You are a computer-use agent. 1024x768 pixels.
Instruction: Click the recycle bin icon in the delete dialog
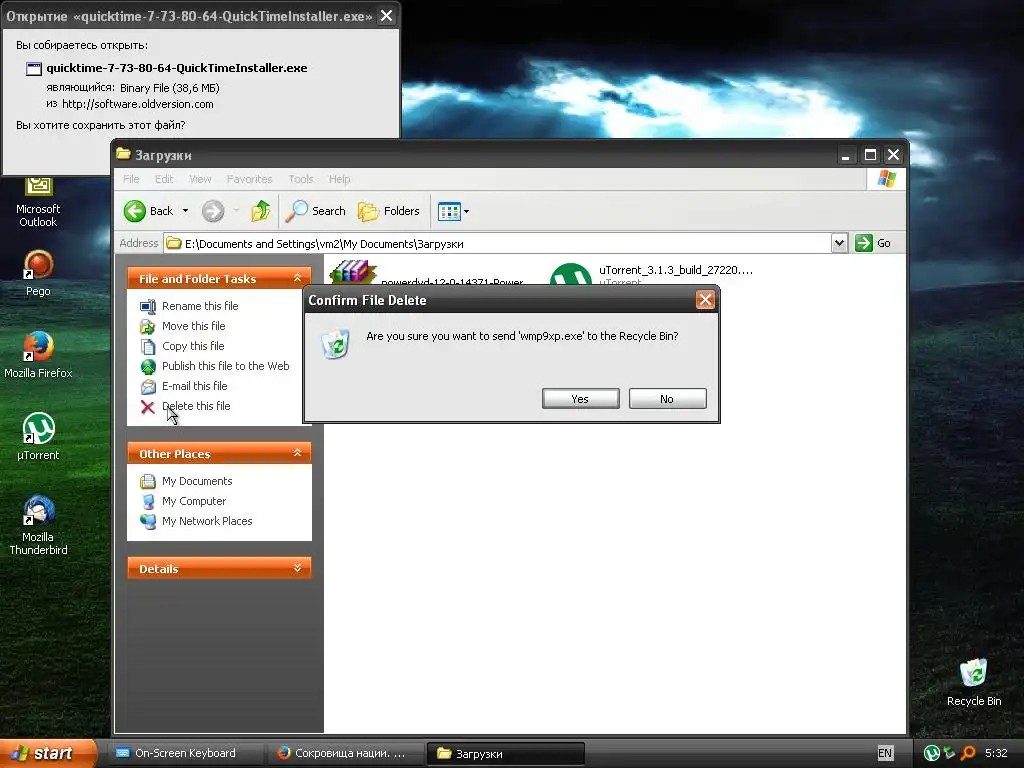335,344
